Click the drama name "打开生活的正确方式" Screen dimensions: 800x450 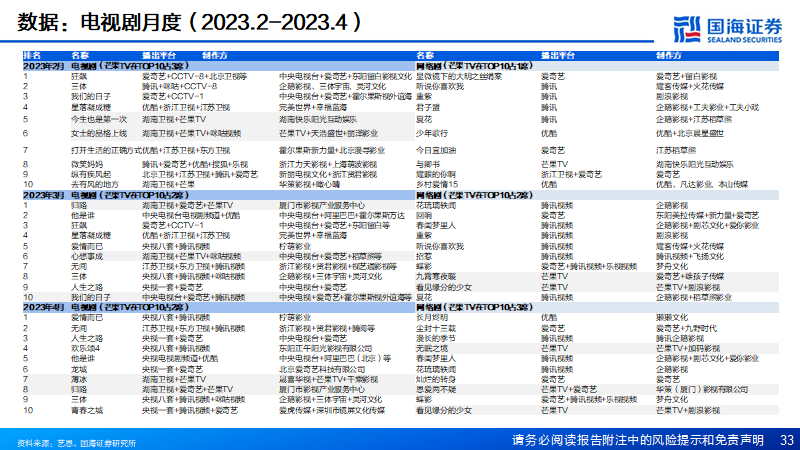coord(106,151)
